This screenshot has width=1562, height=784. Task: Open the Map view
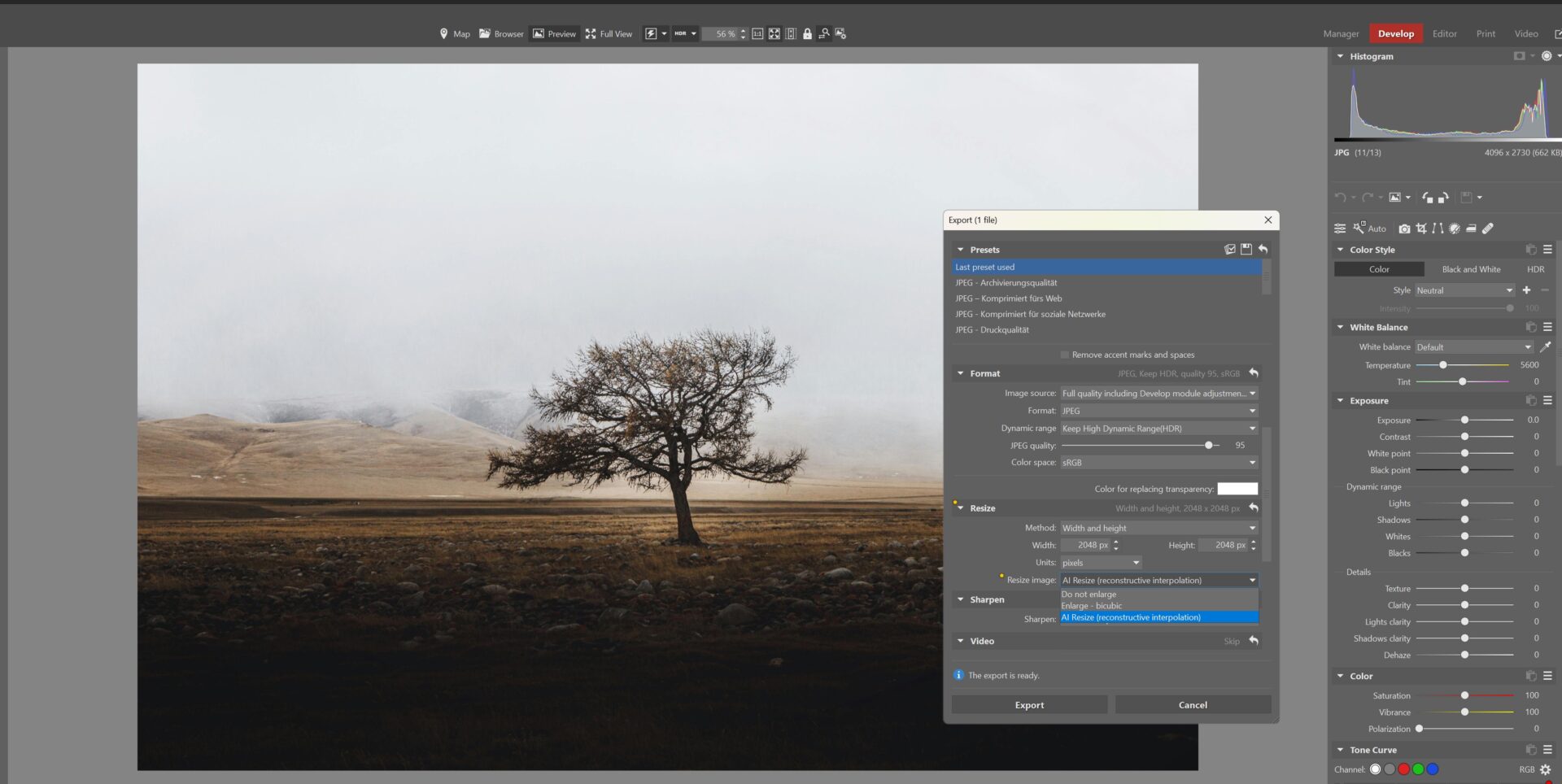[455, 33]
